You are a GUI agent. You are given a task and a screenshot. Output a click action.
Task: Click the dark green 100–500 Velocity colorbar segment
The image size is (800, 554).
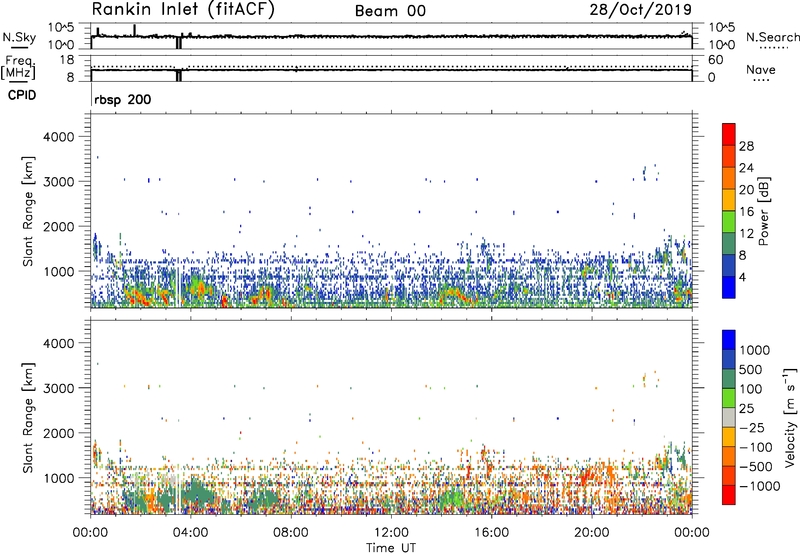[x=729, y=379]
